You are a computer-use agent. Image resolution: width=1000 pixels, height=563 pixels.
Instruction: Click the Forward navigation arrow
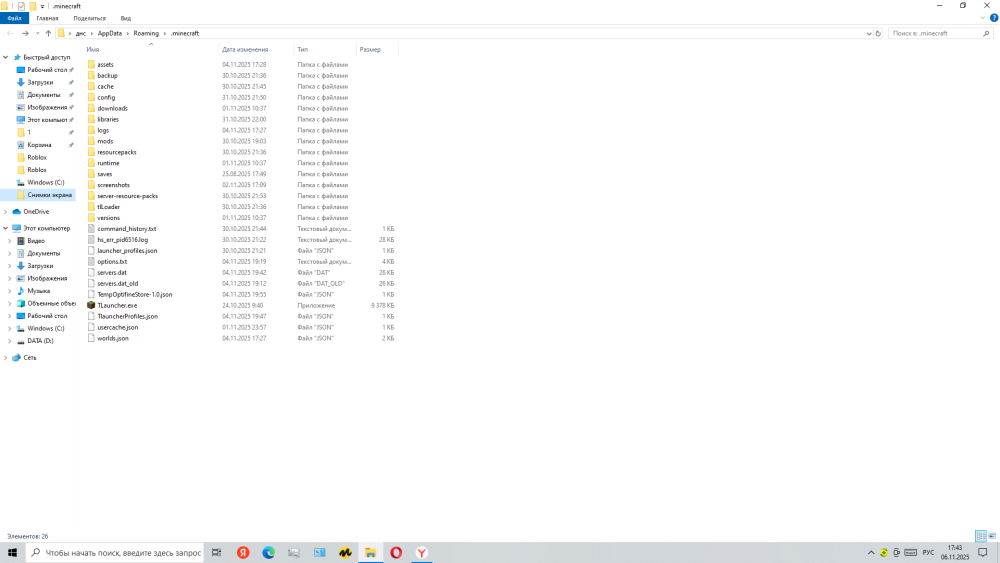pyautogui.click(x=25, y=33)
